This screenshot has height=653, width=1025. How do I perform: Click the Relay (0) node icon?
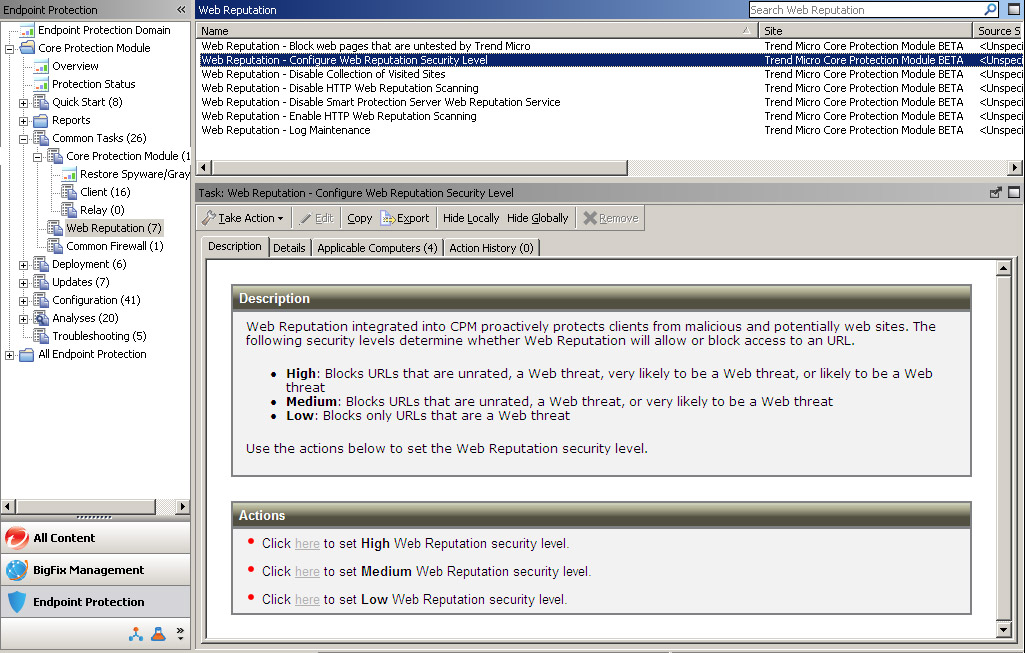pyautogui.click(x=69, y=210)
